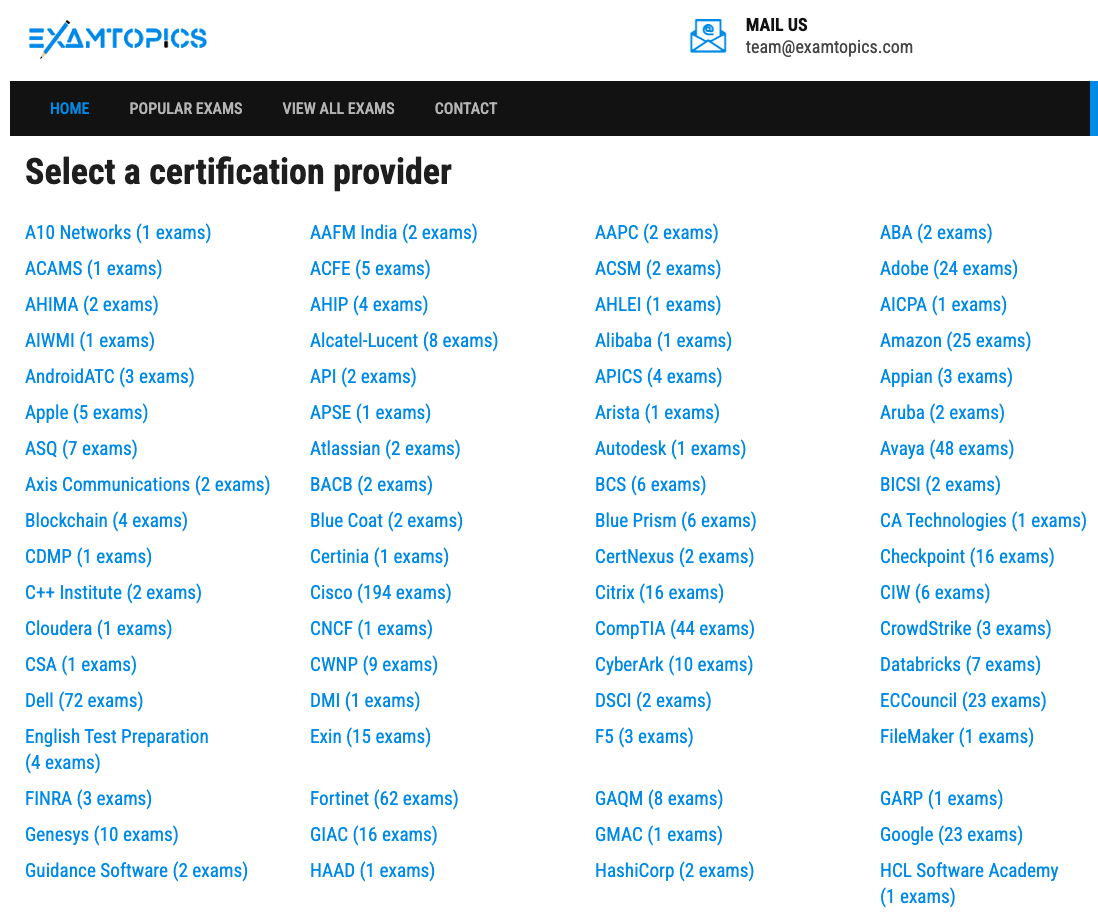
Task: Click the ExamTopics logo
Action: pyautogui.click(x=117, y=39)
